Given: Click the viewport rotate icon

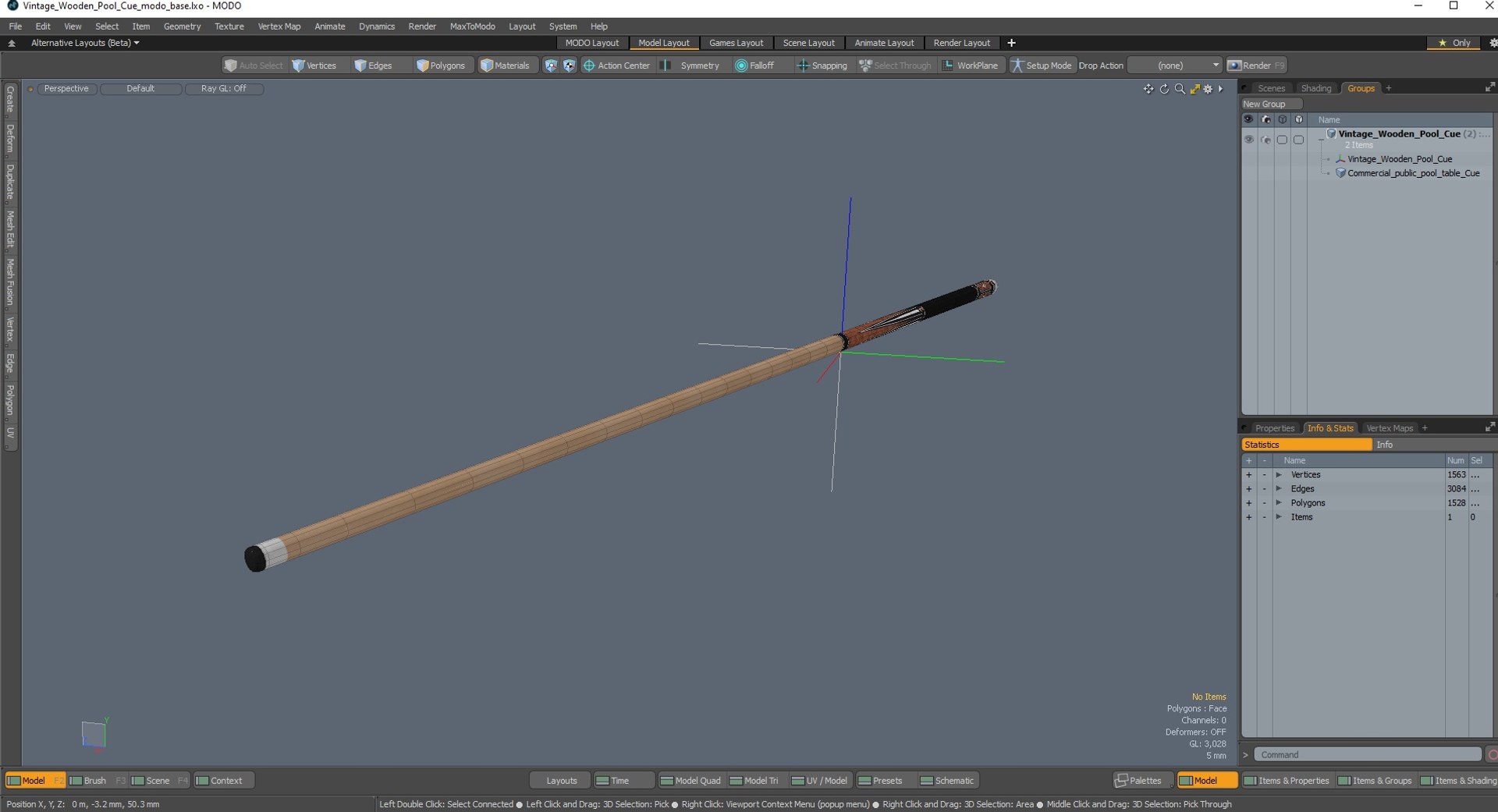Looking at the screenshot, I should tap(1164, 89).
